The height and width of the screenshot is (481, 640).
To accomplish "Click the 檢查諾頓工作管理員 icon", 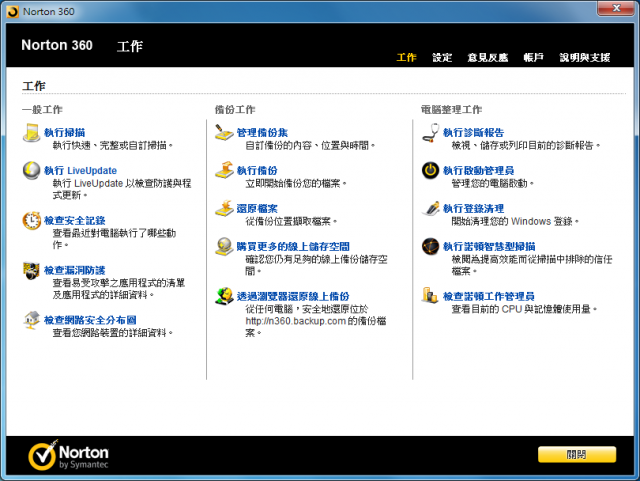I will (x=430, y=295).
